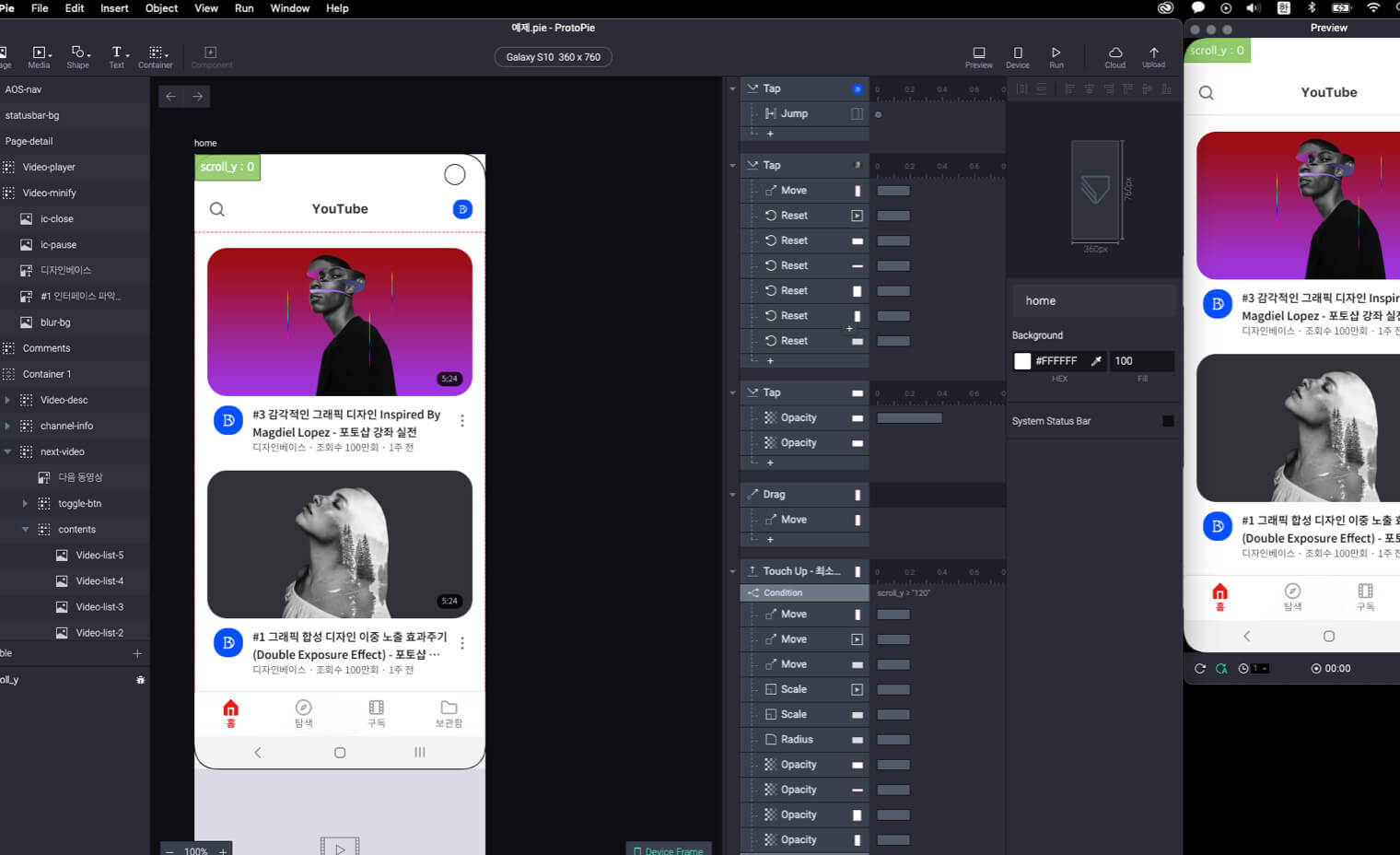Go to next scene with forward arrow
The height and width of the screenshot is (855, 1400).
(x=197, y=97)
